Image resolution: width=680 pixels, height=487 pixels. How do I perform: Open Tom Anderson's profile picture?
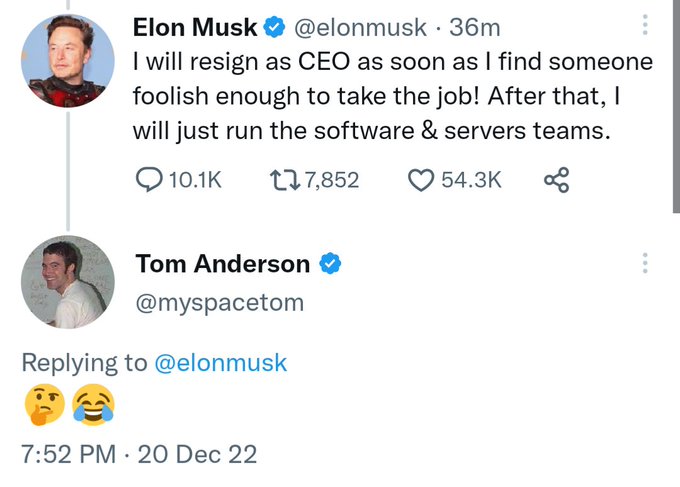(x=66, y=284)
